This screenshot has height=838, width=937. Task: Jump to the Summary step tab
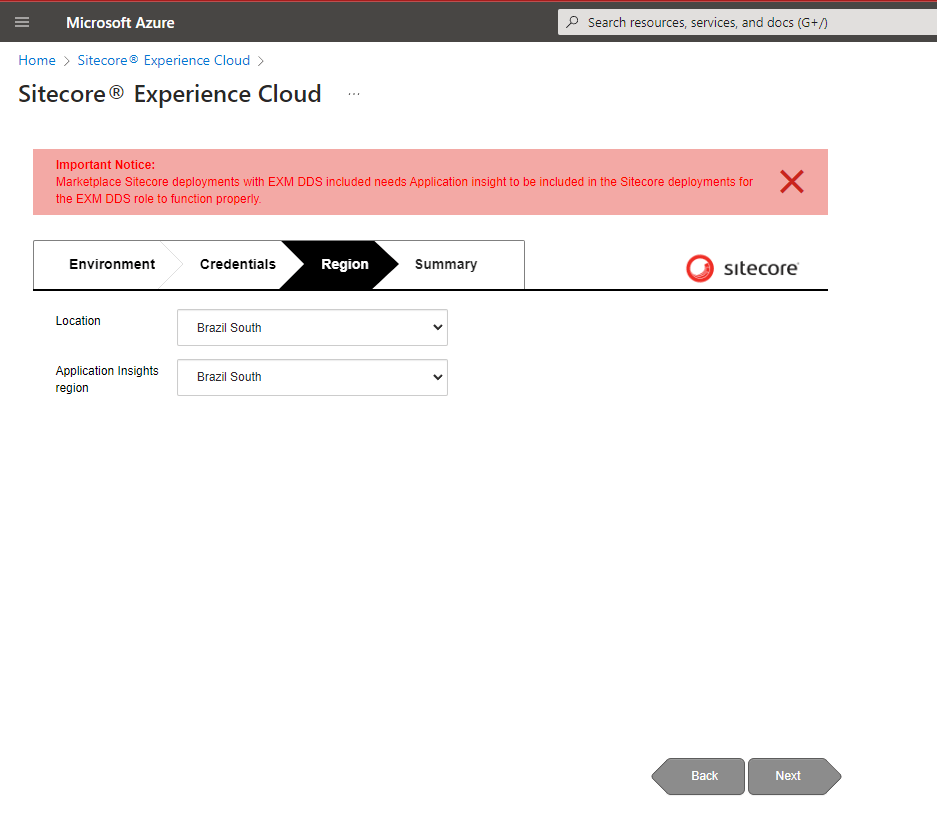pyautogui.click(x=445, y=265)
